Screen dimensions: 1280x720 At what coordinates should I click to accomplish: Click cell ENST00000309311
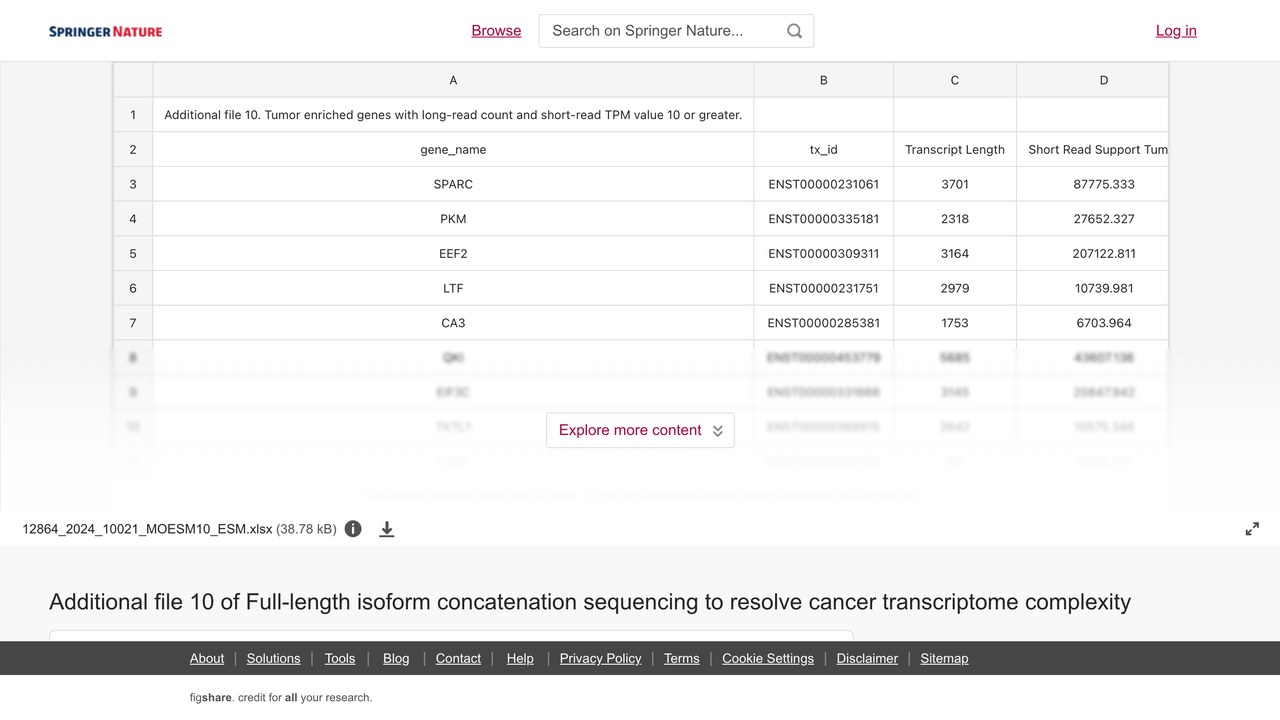[823, 253]
